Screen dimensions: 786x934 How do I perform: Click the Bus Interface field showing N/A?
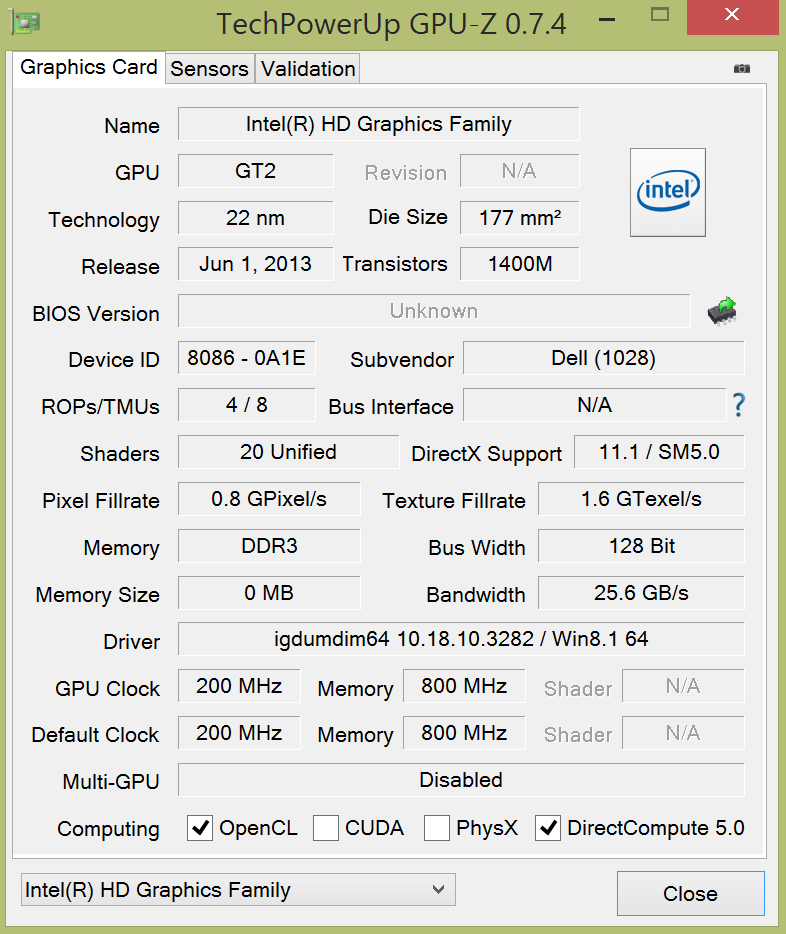[x=595, y=405]
